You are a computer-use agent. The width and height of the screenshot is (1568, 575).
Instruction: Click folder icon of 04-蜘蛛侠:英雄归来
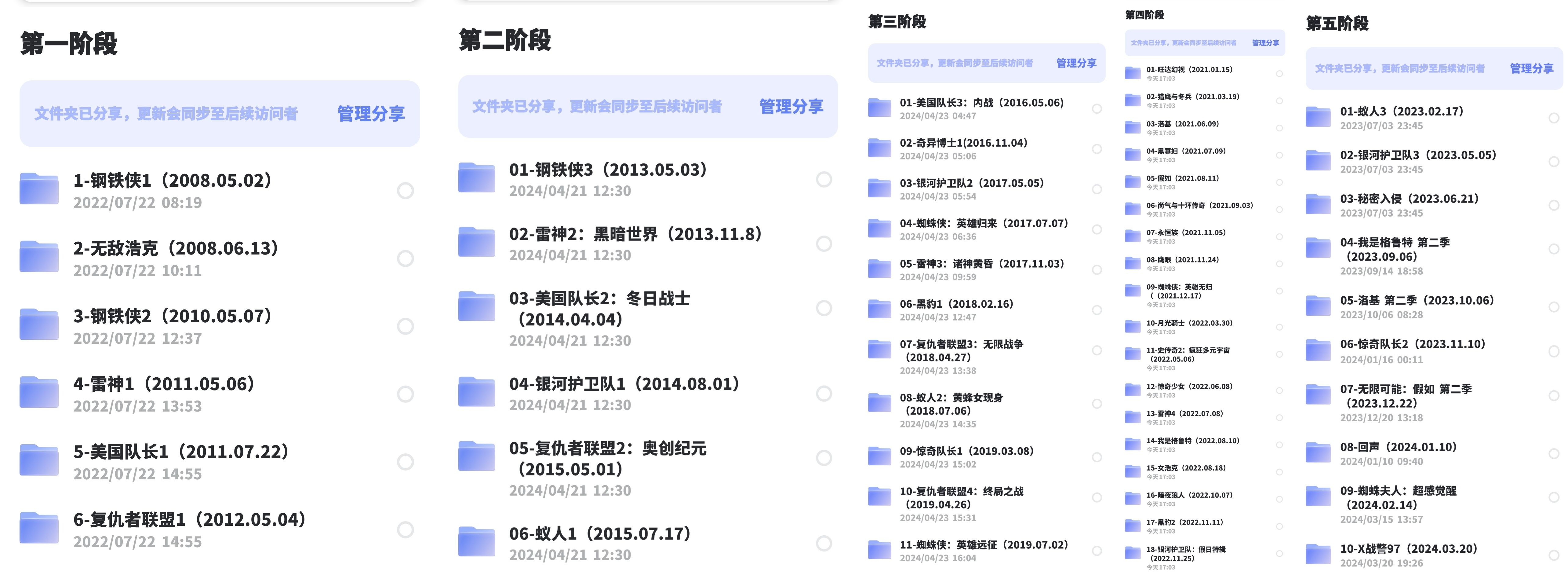(879, 229)
